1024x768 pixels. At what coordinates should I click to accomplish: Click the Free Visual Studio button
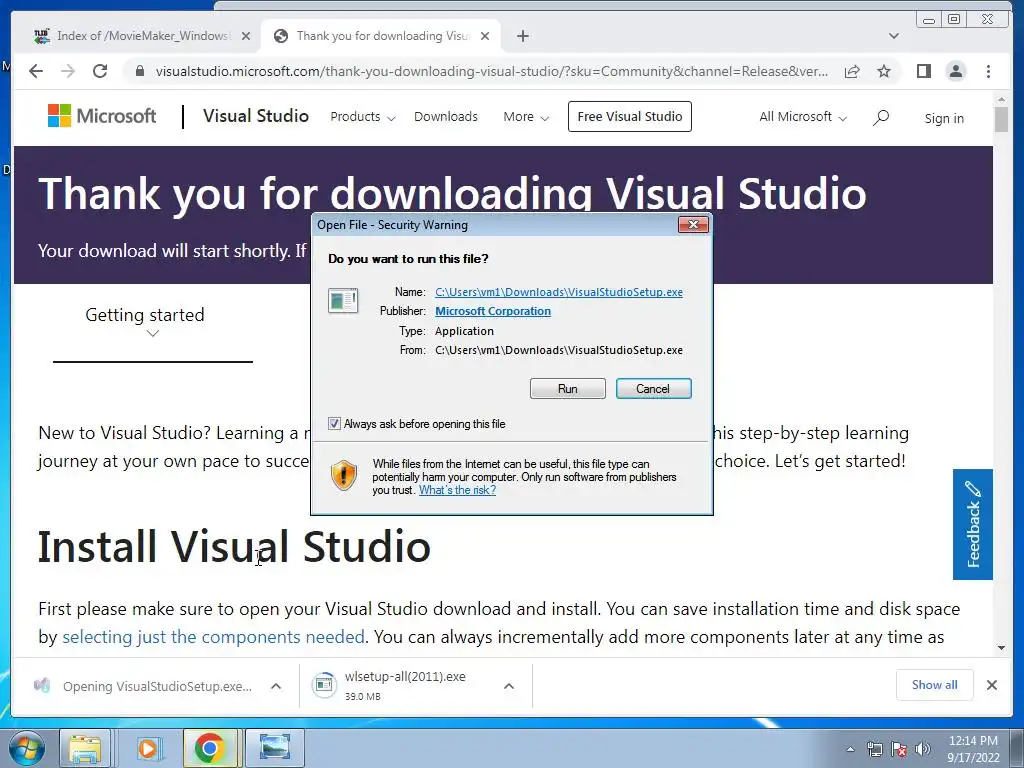(630, 116)
